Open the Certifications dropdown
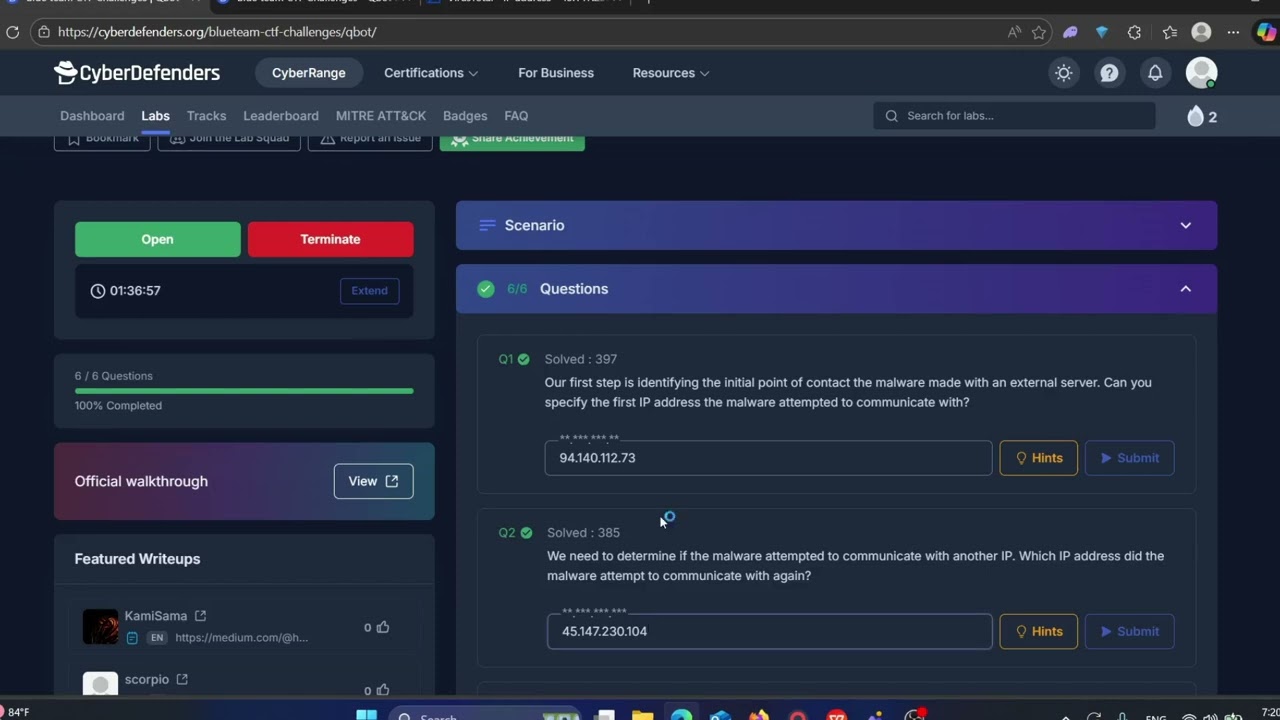1280x720 pixels. point(431,73)
